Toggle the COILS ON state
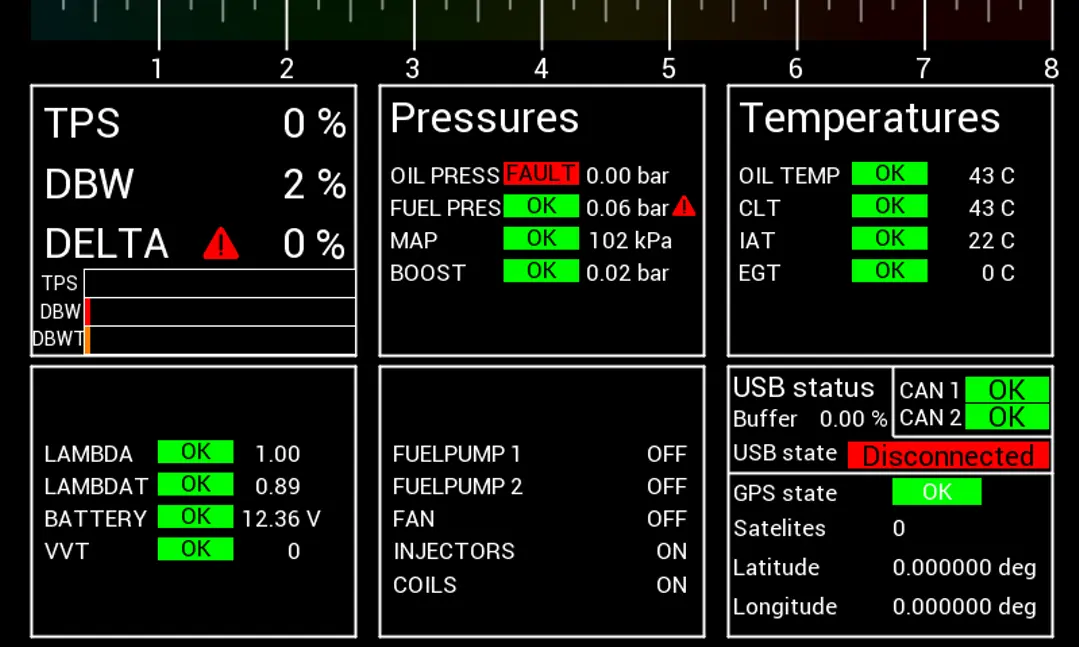 tap(671, 585)
